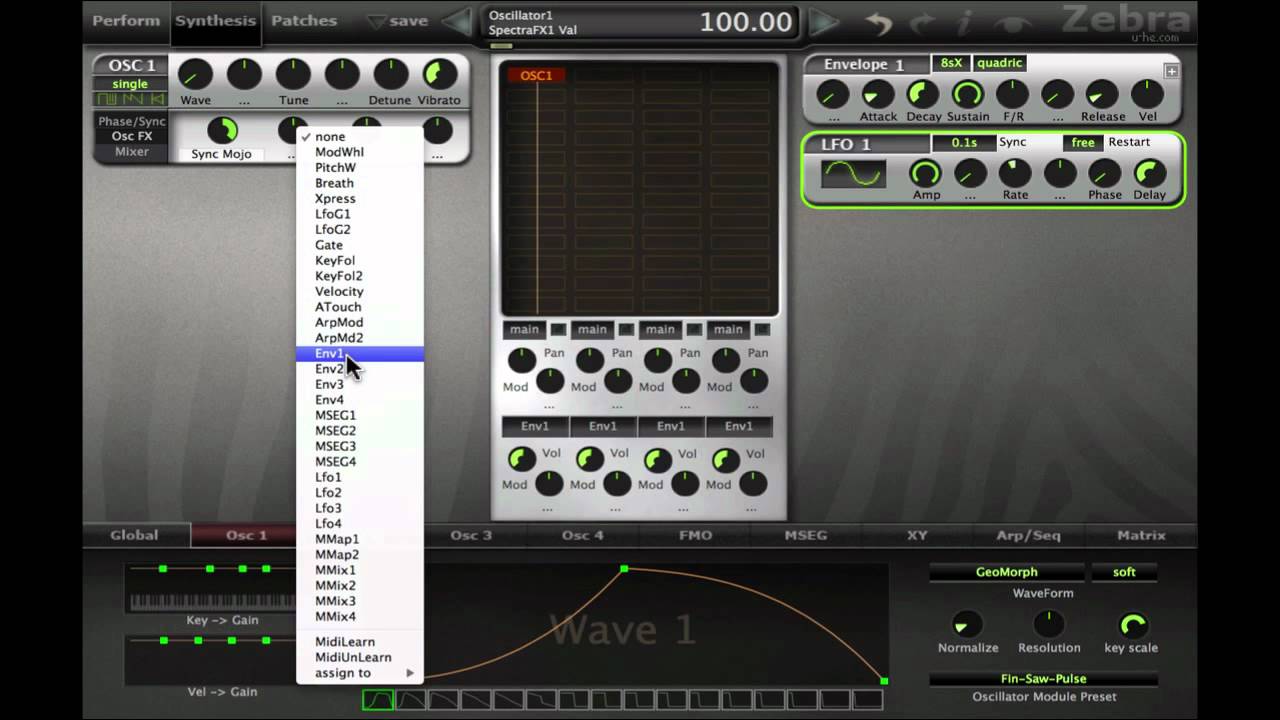Select the last waveform slot in the row
This screenshot has width=1280, height=720.
(x=867, y=700)
